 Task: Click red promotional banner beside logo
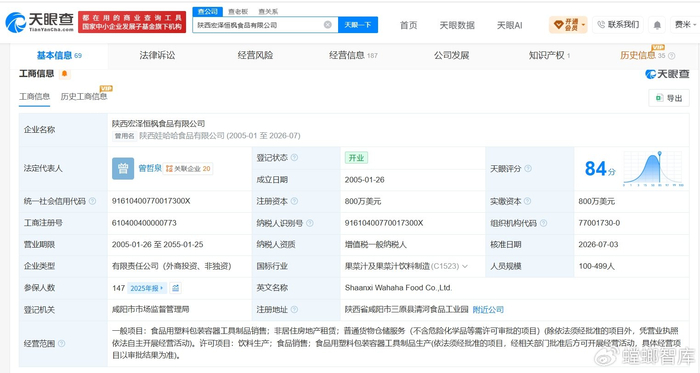click(132, 22)
